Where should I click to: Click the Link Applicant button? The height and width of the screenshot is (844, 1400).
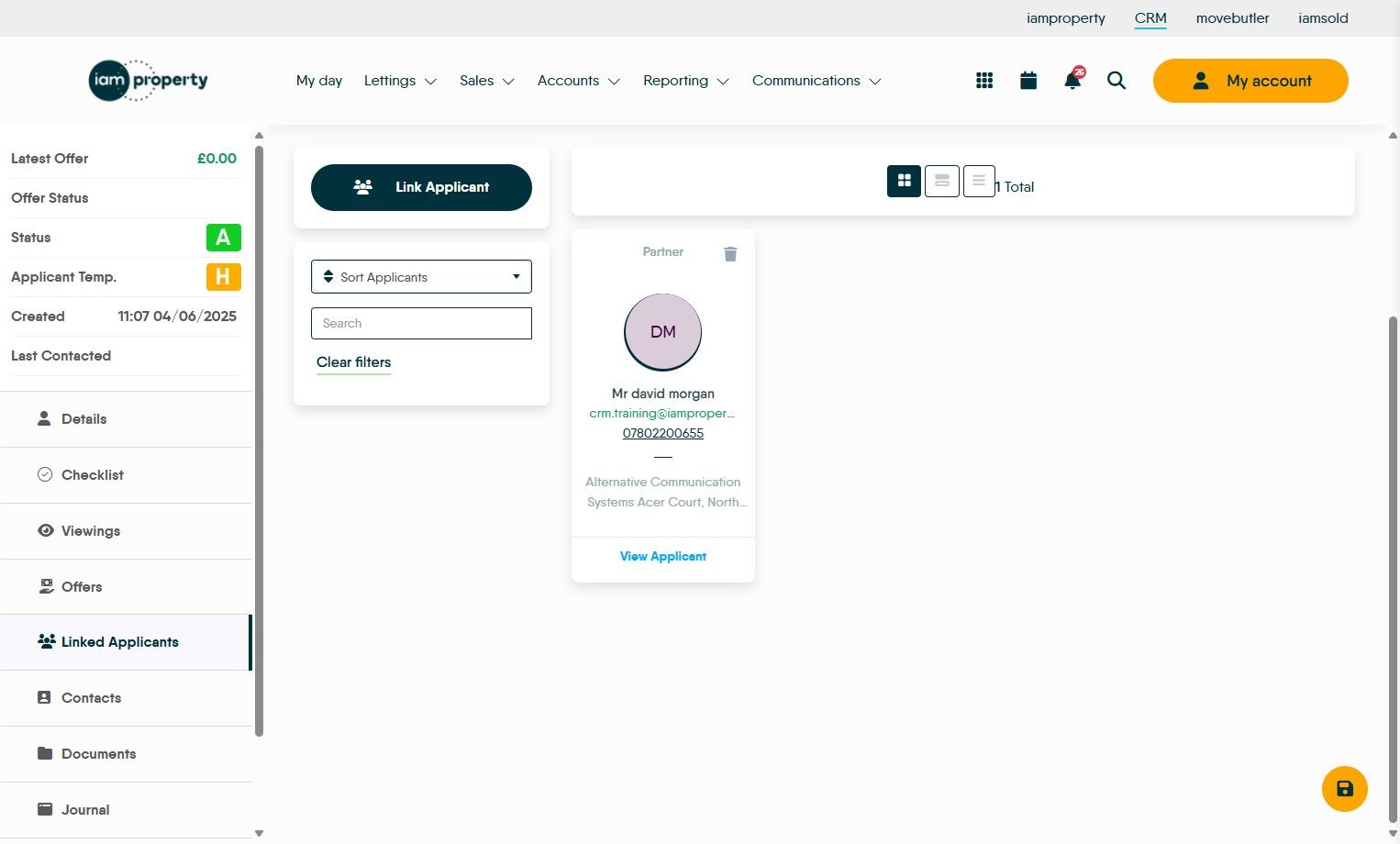[421, 187]
